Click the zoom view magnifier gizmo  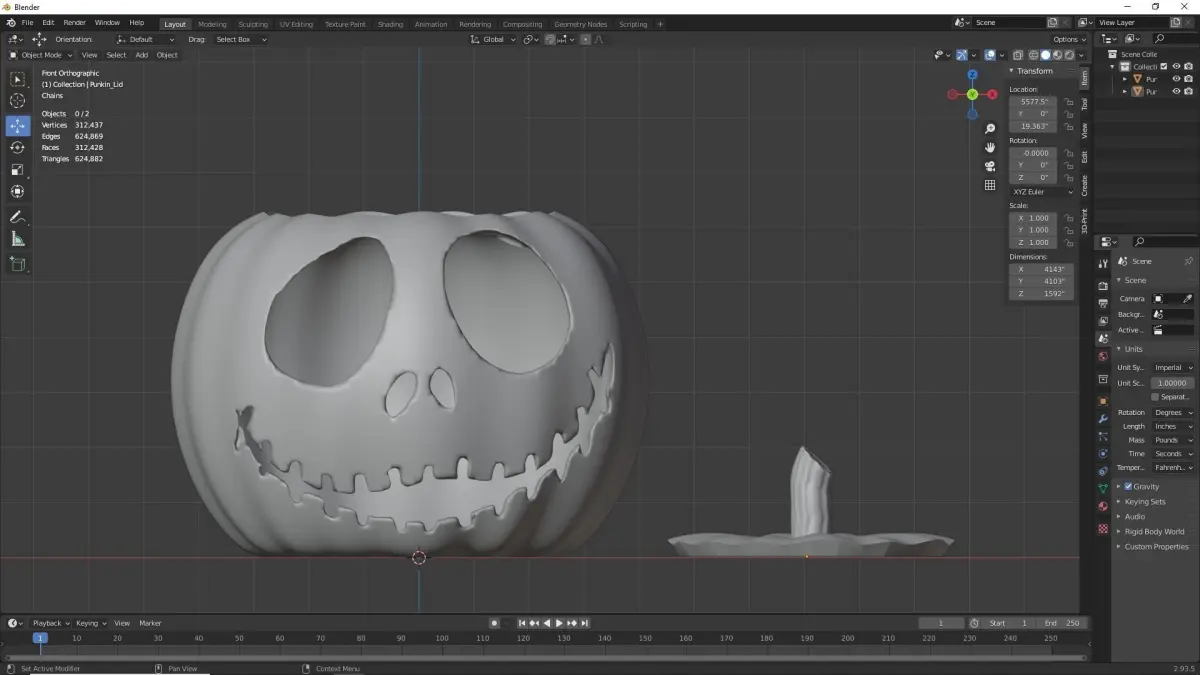coord(990,129)
